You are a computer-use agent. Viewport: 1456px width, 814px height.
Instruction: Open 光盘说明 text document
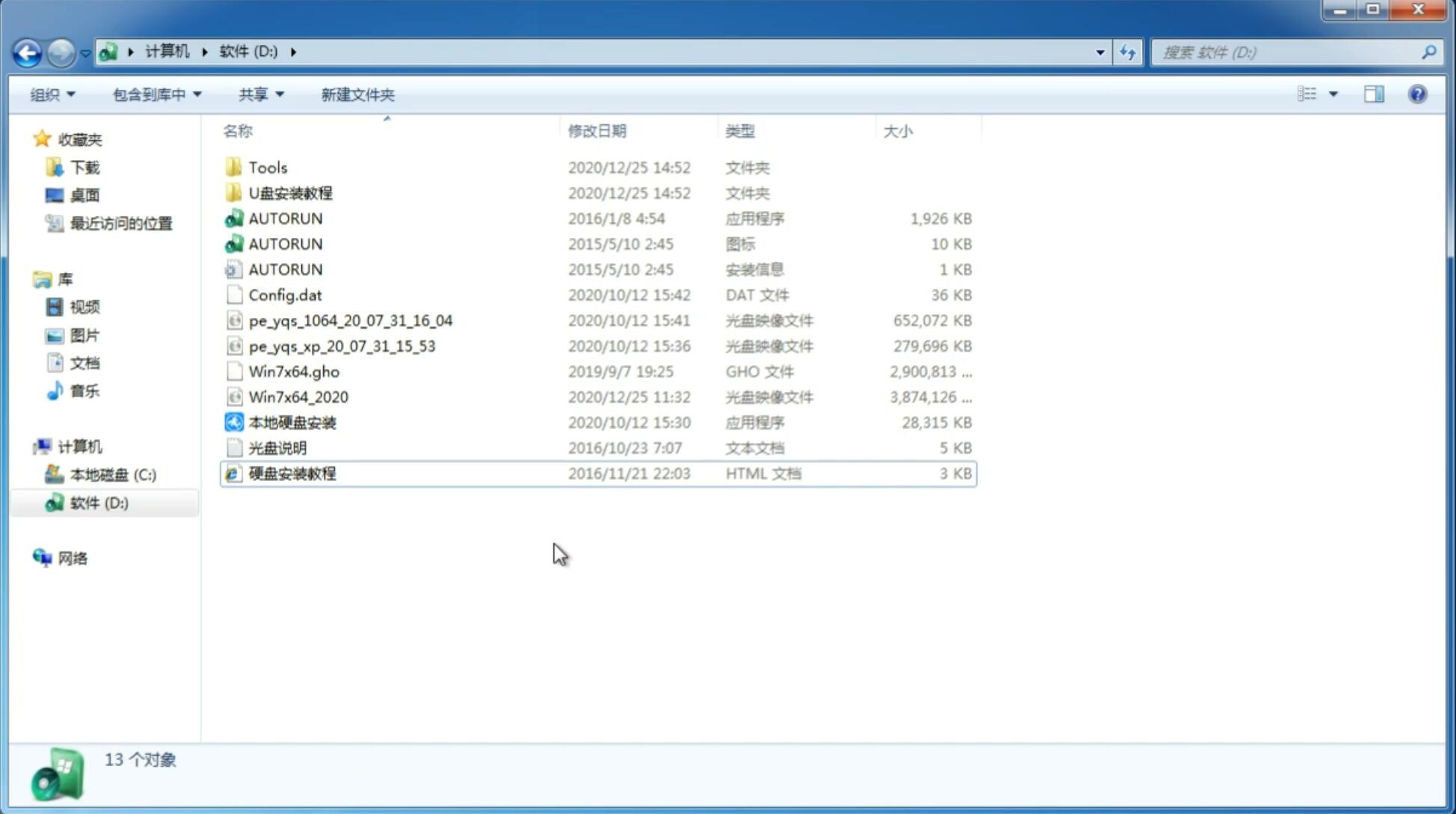coord(278,447)
